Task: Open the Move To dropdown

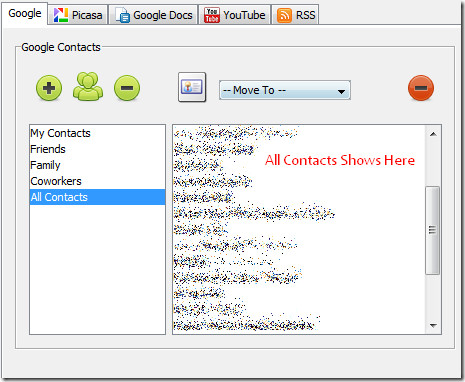Action: point(285,90)
